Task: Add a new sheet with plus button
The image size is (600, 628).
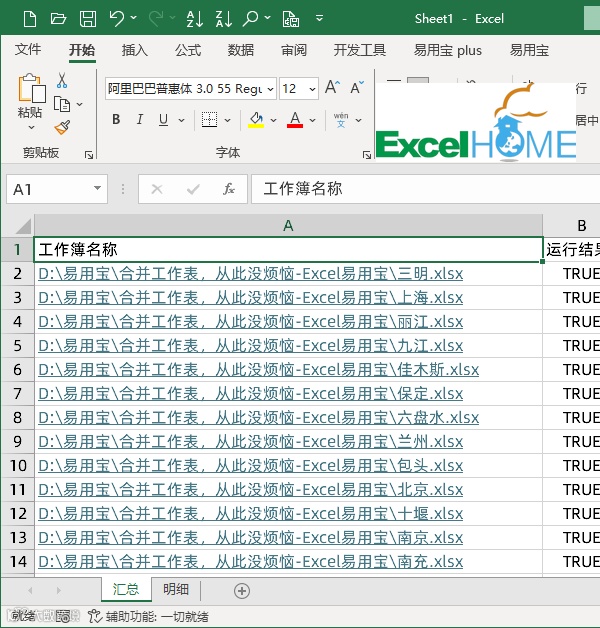Action: [x=242, y=591]
